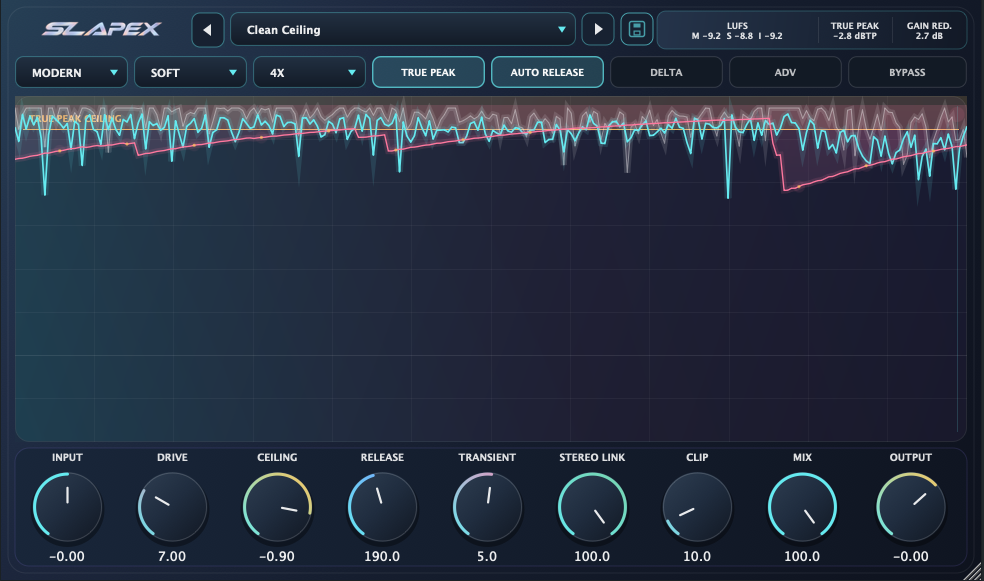984x581 pixels.
Task: Click the STEREO LINK value 100.0
Action: click(x=592, y=557)
